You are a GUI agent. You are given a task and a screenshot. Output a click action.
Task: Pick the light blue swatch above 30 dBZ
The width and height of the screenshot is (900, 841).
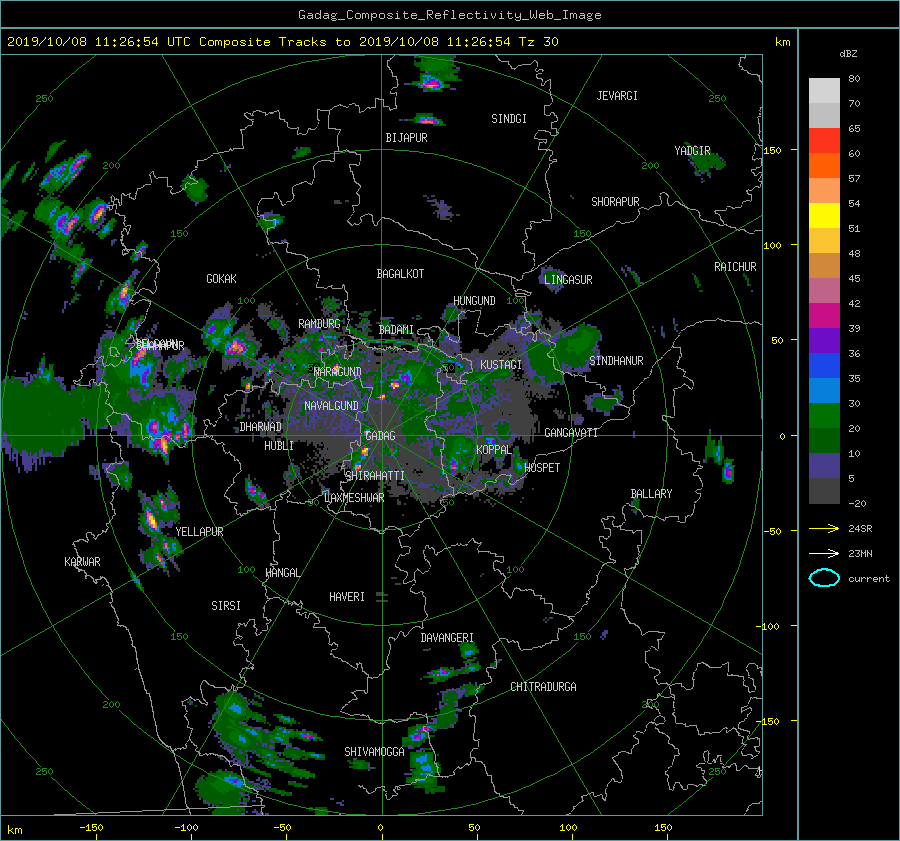824,390
